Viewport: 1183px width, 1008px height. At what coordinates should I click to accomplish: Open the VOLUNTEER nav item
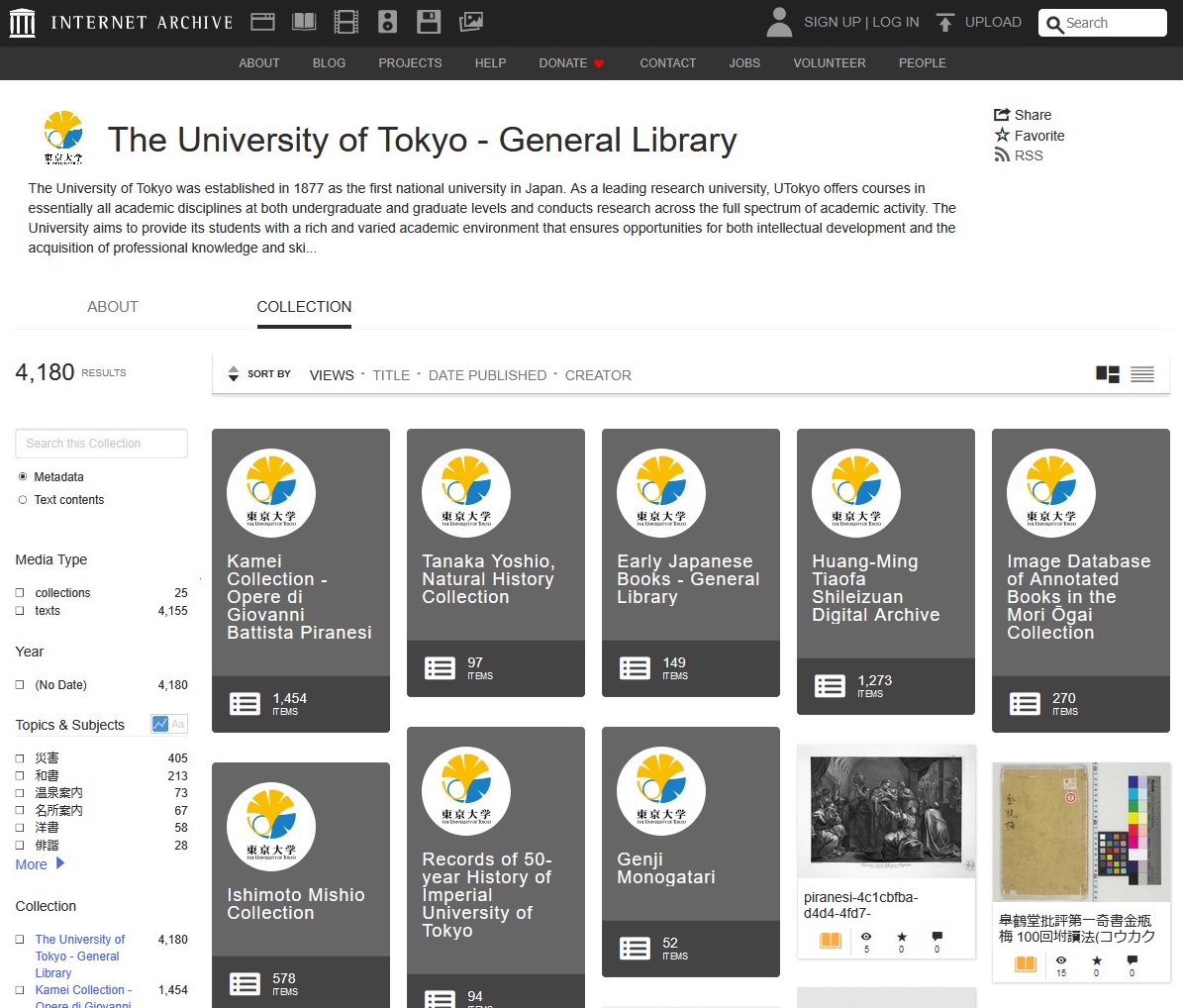coord(830,62)
